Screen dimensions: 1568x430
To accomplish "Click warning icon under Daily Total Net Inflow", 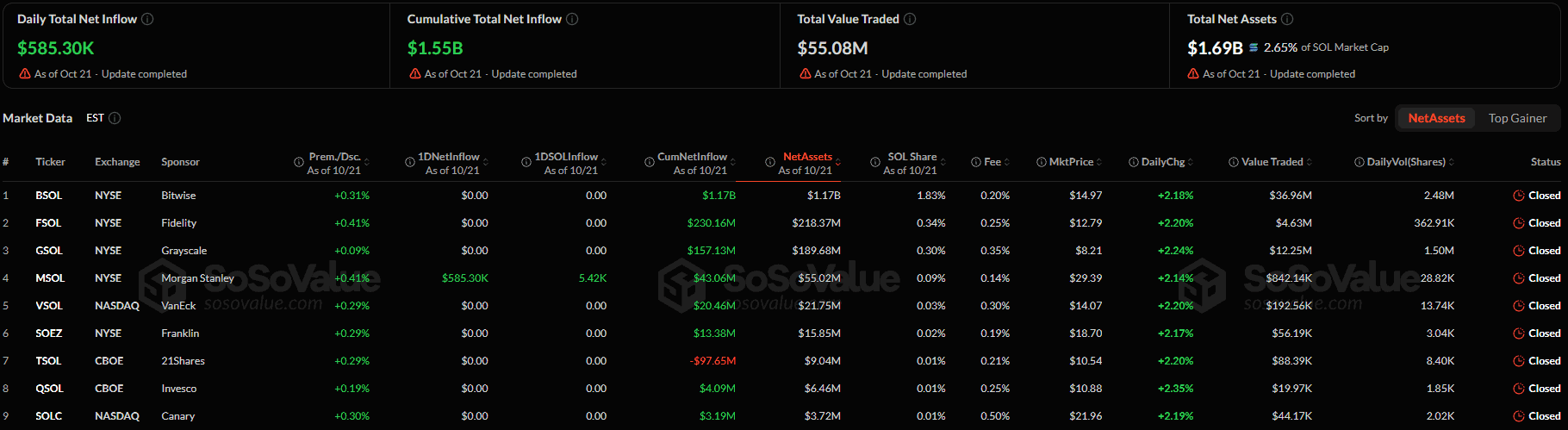I will click(25, 74).
